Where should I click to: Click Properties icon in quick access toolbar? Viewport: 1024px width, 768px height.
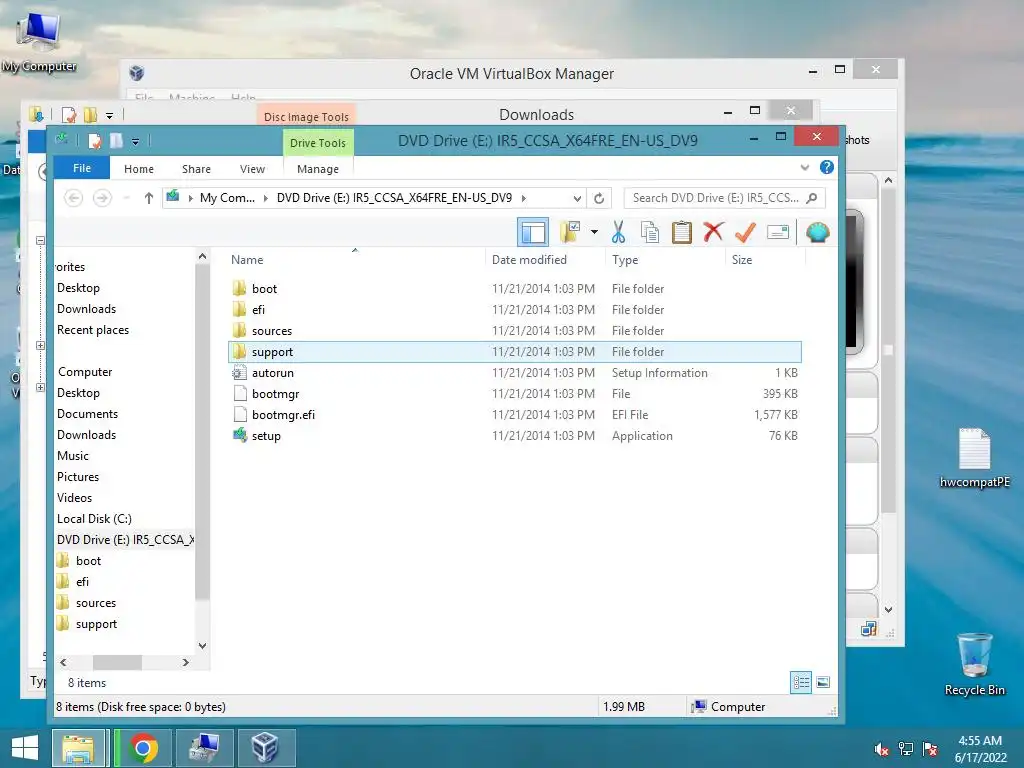pos(95,140)
